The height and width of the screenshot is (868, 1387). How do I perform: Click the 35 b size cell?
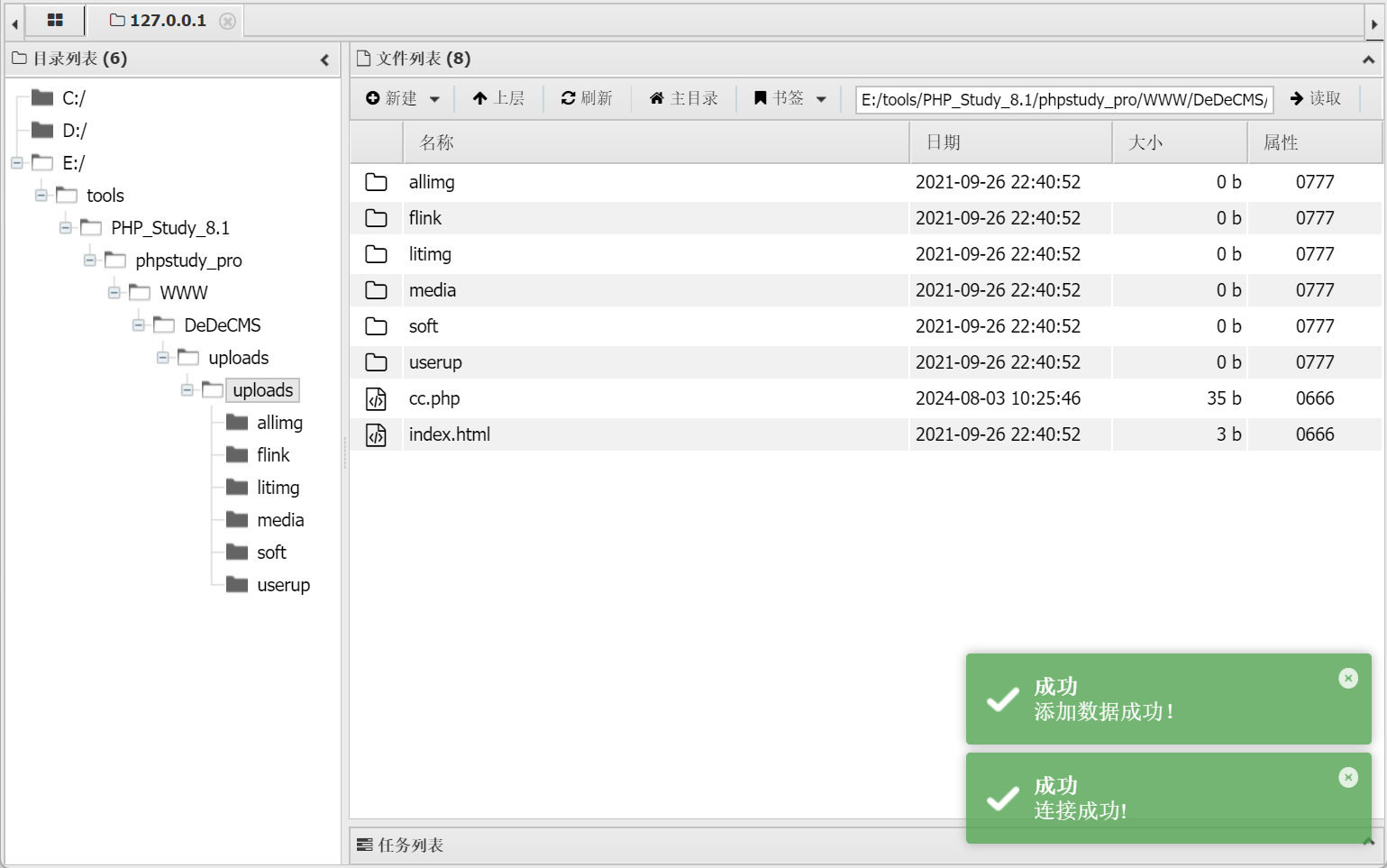coord(1224,398)
